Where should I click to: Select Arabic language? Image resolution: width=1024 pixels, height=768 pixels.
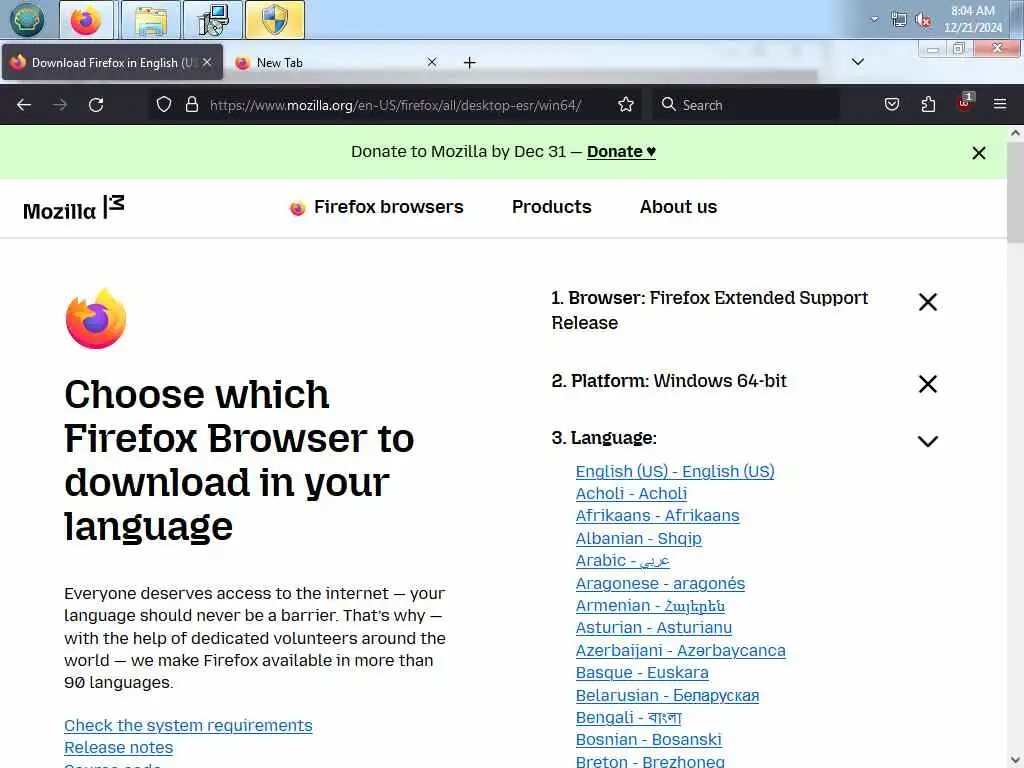[622, 561]
